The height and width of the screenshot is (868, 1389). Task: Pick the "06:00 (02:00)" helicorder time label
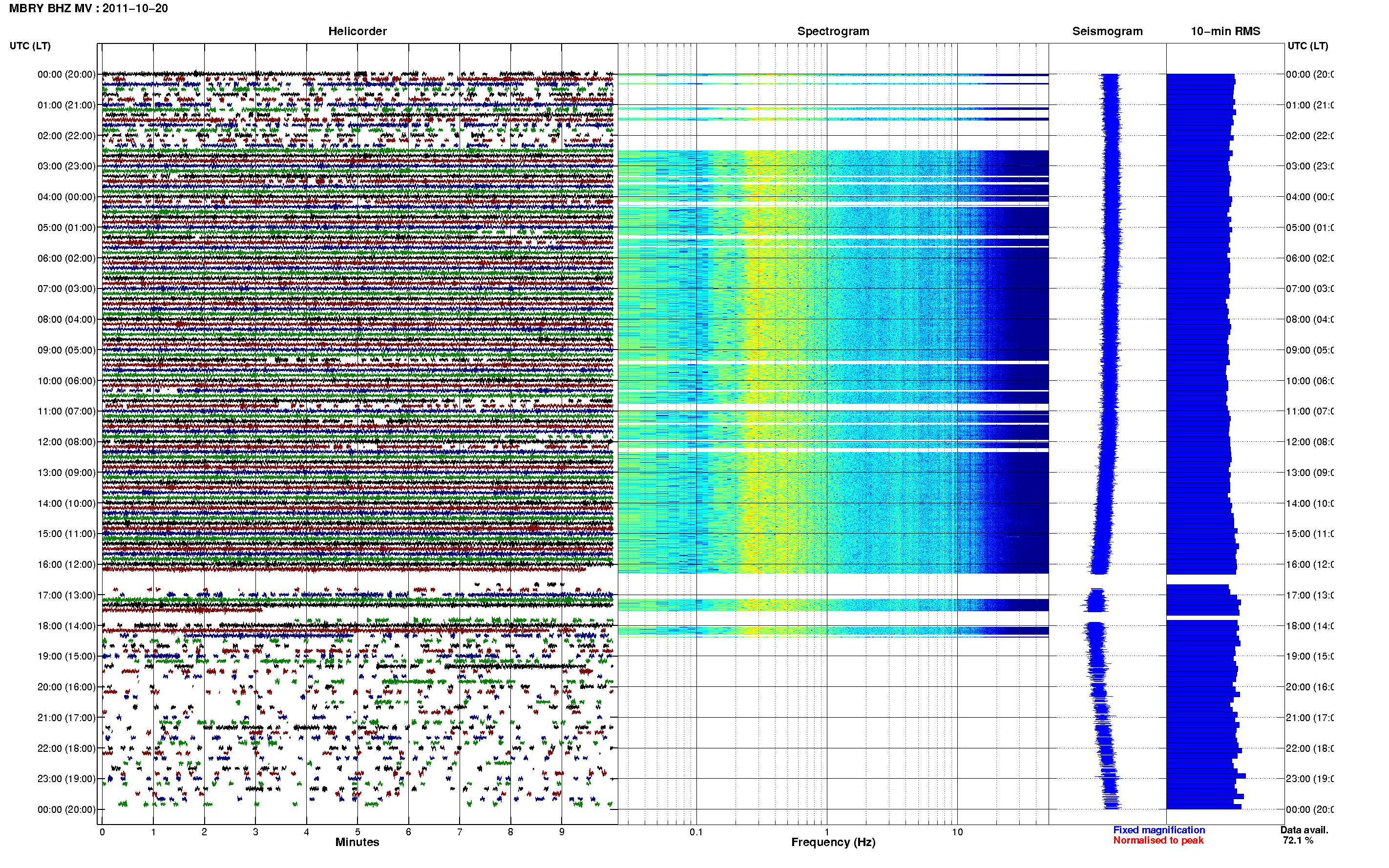pyautogui.click(x=66, y=258)
